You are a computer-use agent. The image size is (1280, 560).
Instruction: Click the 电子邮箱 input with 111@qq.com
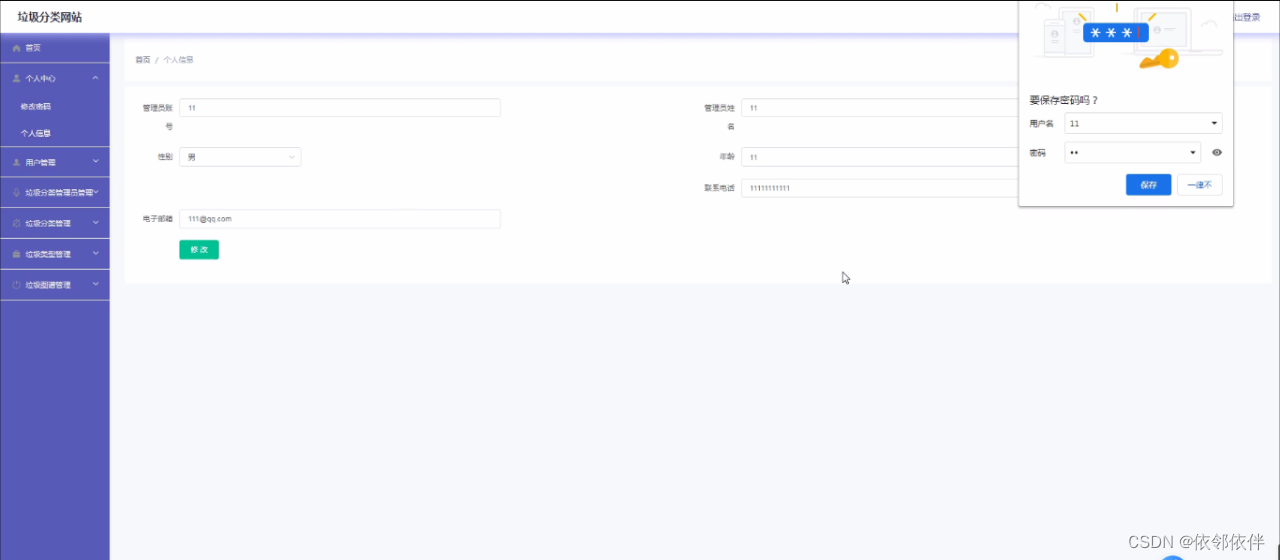click(x=340, y=219)
